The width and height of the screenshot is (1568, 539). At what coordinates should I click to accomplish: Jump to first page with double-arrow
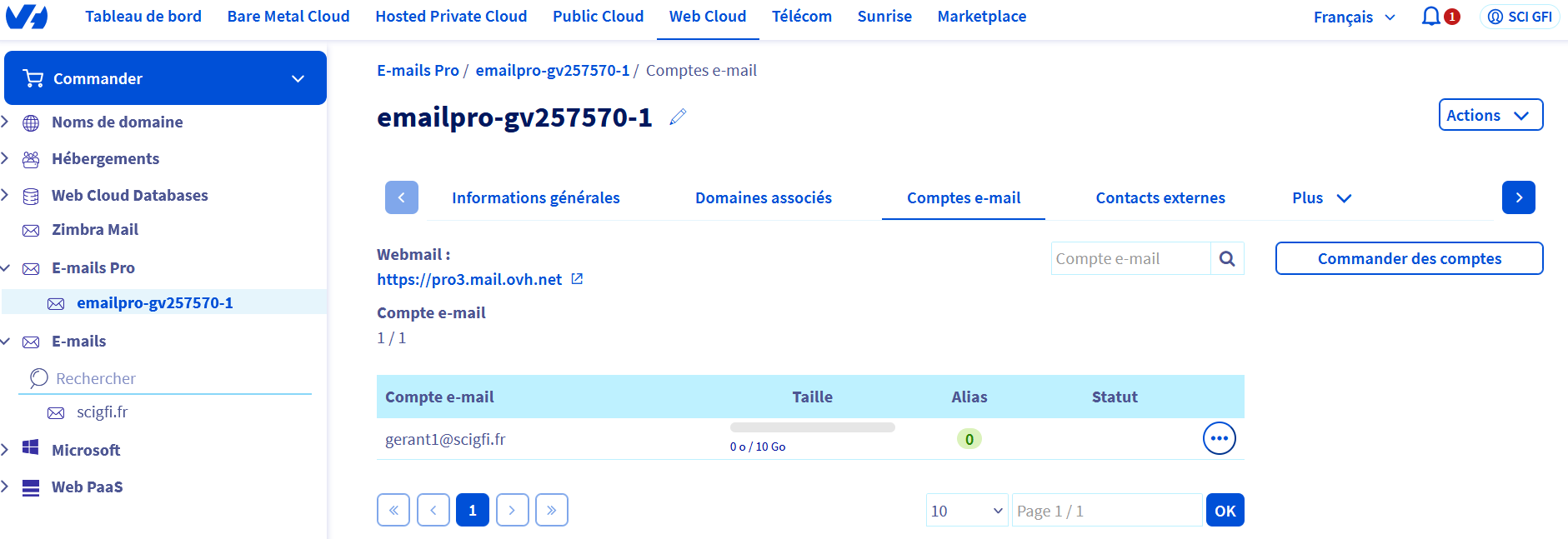click(x=393, y=510)
